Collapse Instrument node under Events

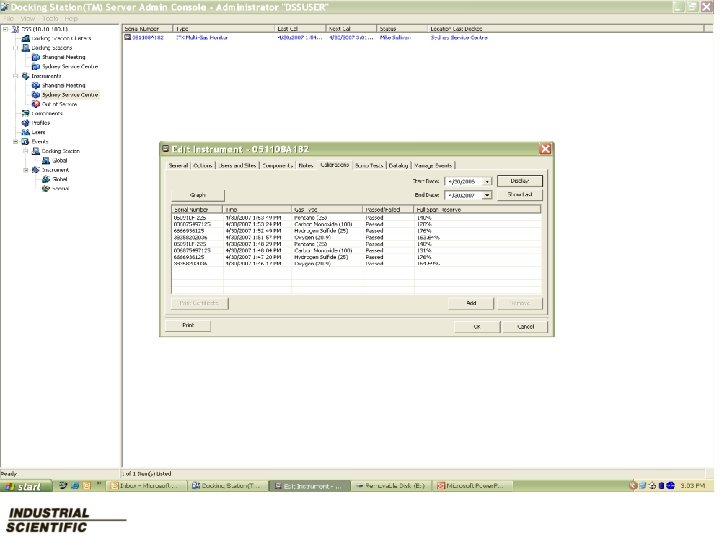[26, 170]
